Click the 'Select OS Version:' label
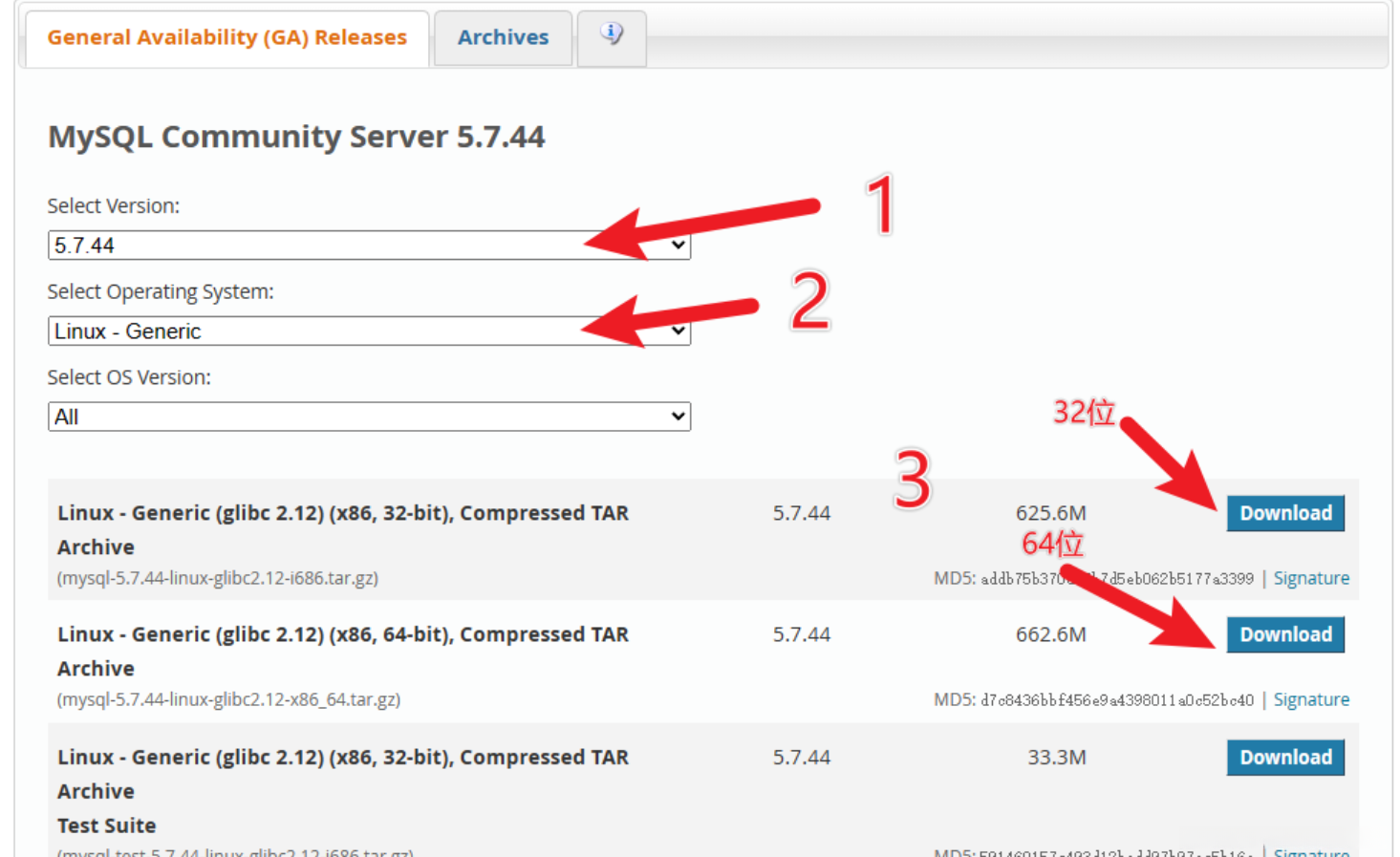The height and width of the screenshot is (857, 1400). [x=129, y=377]
